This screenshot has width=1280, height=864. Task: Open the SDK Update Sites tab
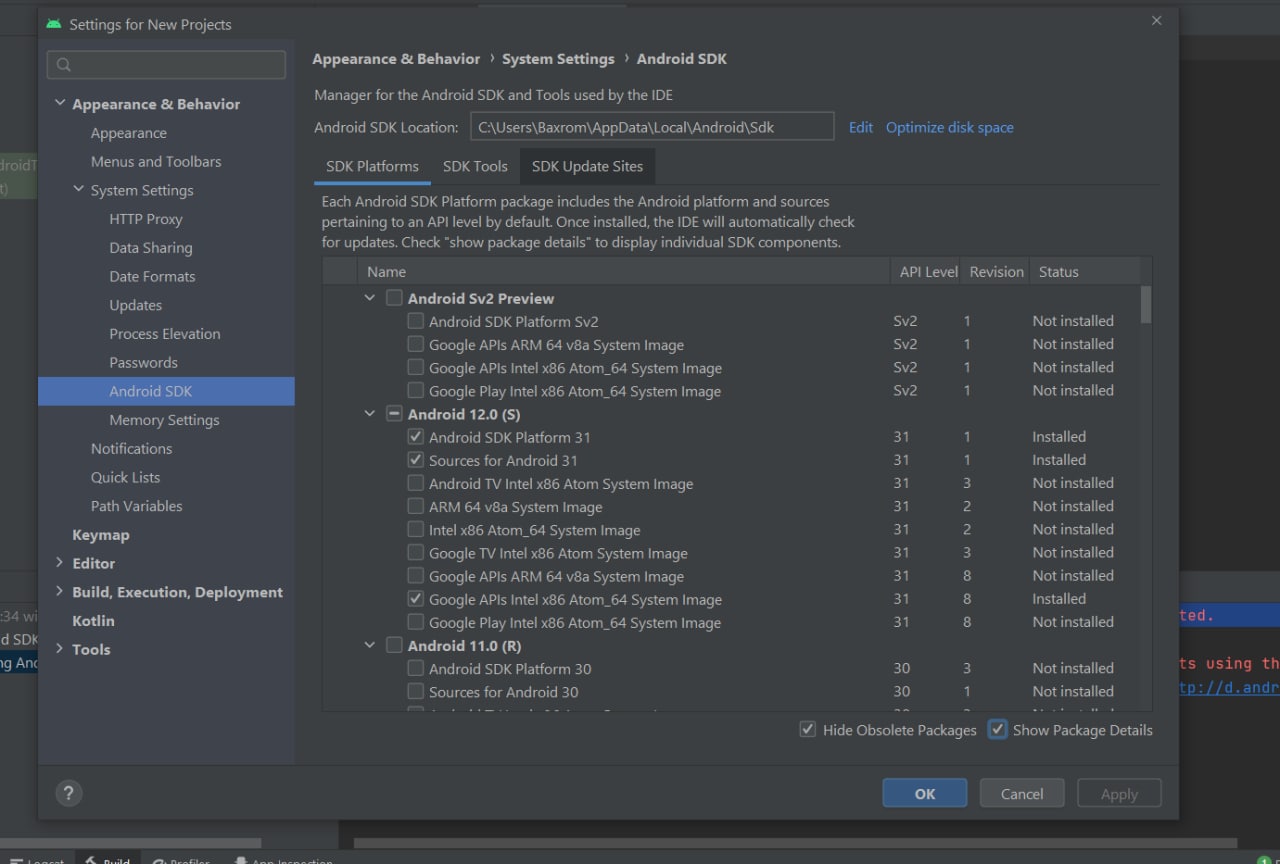587,166
